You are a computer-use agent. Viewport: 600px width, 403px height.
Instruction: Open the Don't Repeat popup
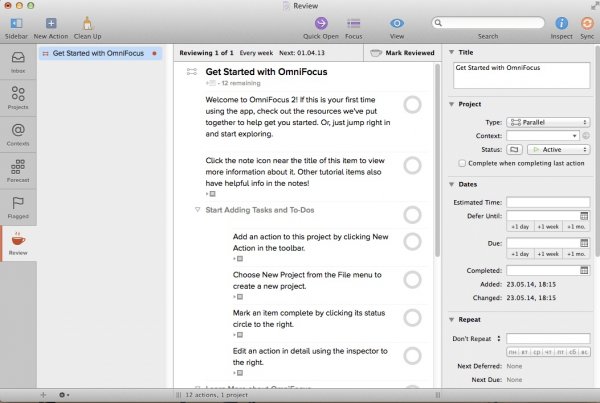(476, 339)
